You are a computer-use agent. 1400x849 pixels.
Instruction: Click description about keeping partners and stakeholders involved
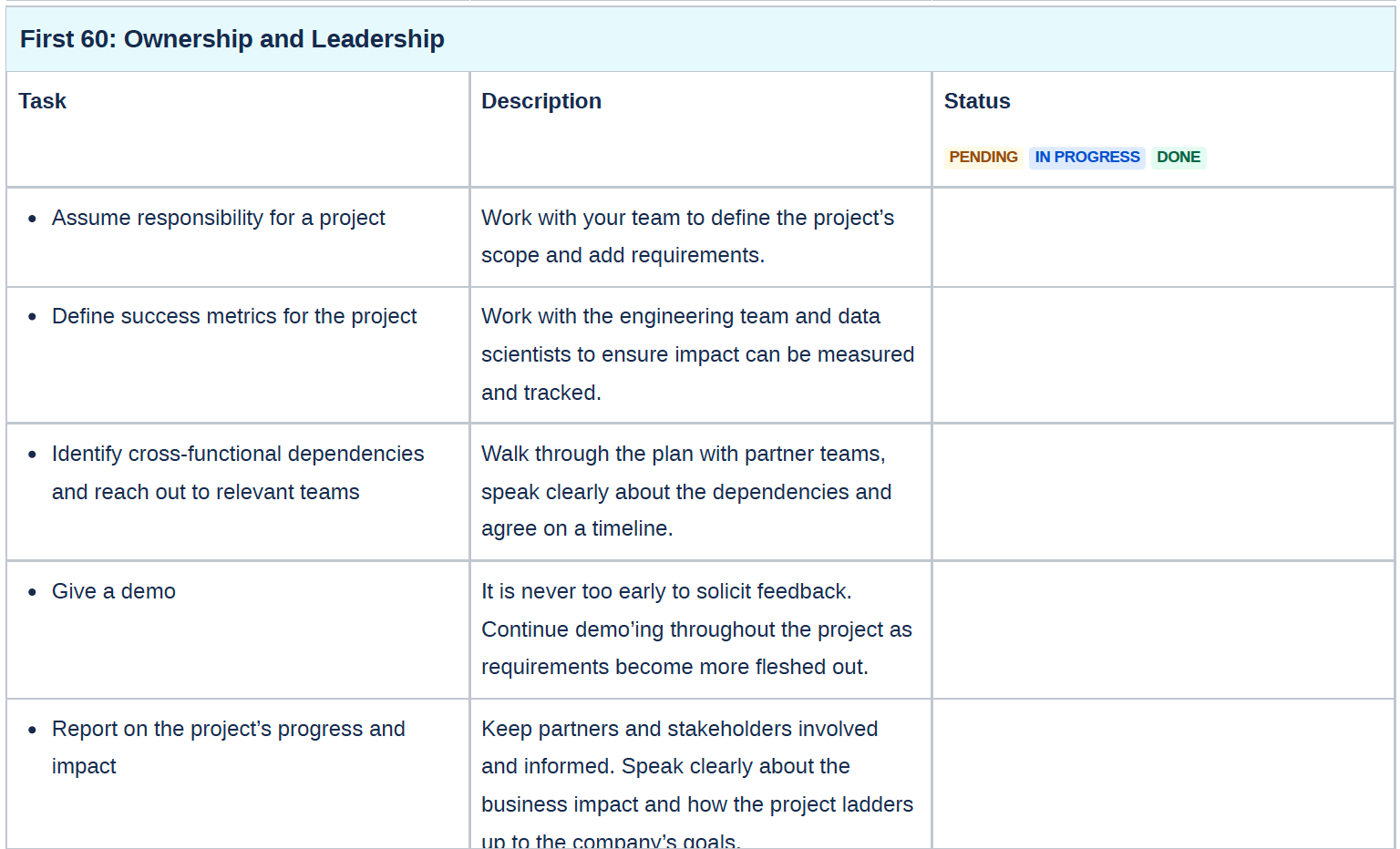pyautogui.click(x=697, y=767)
